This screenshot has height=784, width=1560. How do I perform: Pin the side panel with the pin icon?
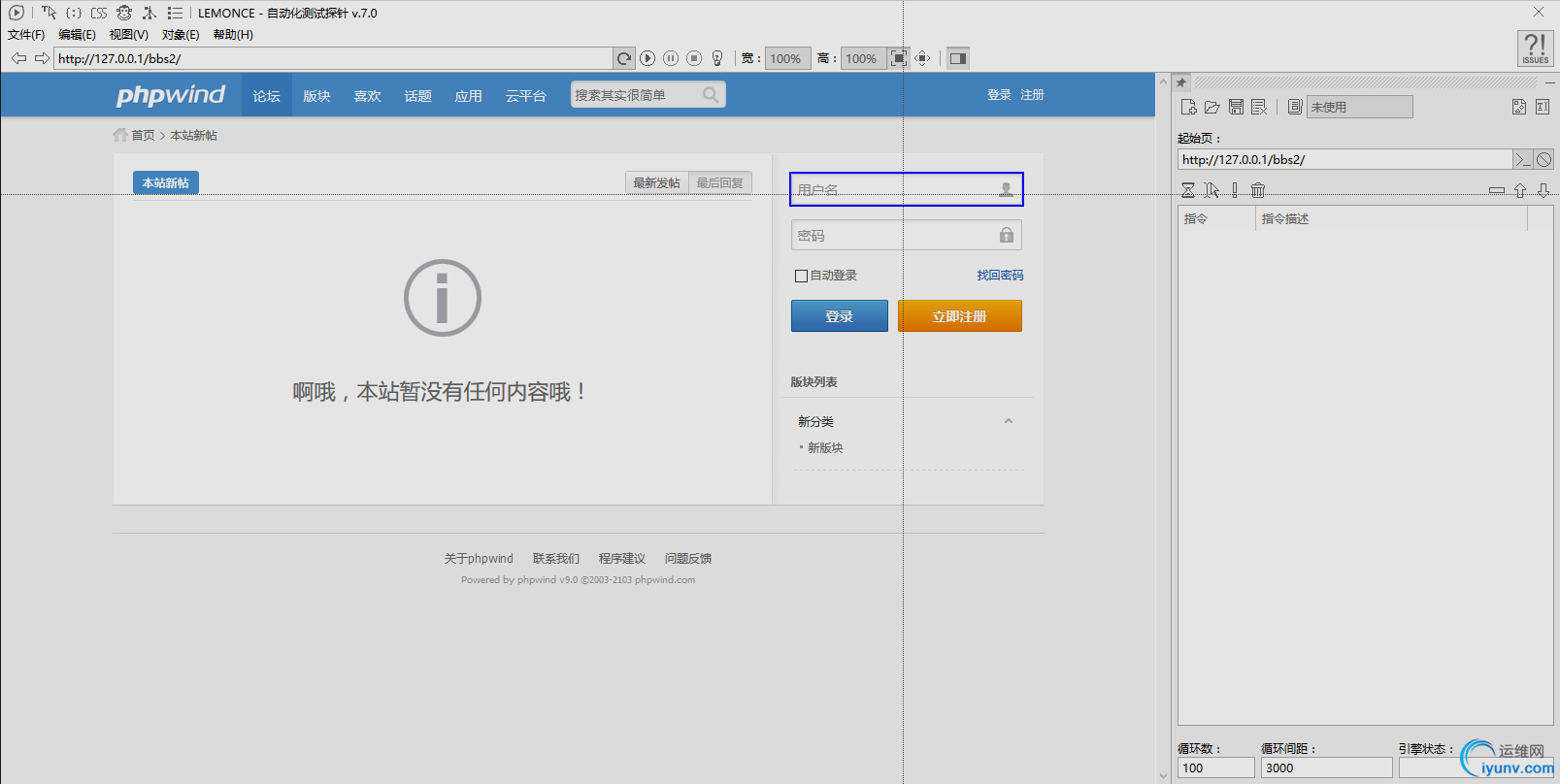(1181, 82)
